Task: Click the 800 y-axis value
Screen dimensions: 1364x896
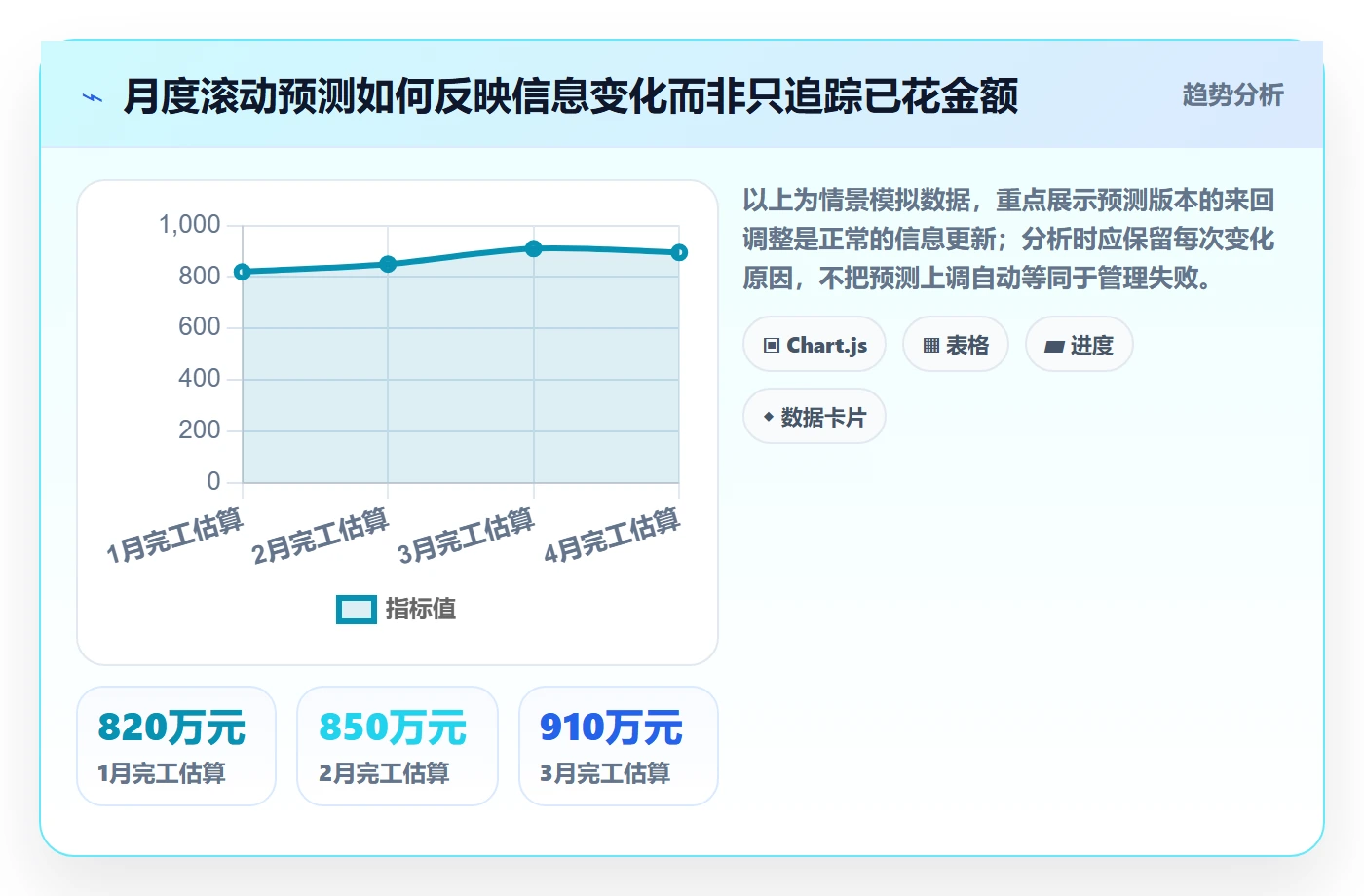Action: [200, 277]
